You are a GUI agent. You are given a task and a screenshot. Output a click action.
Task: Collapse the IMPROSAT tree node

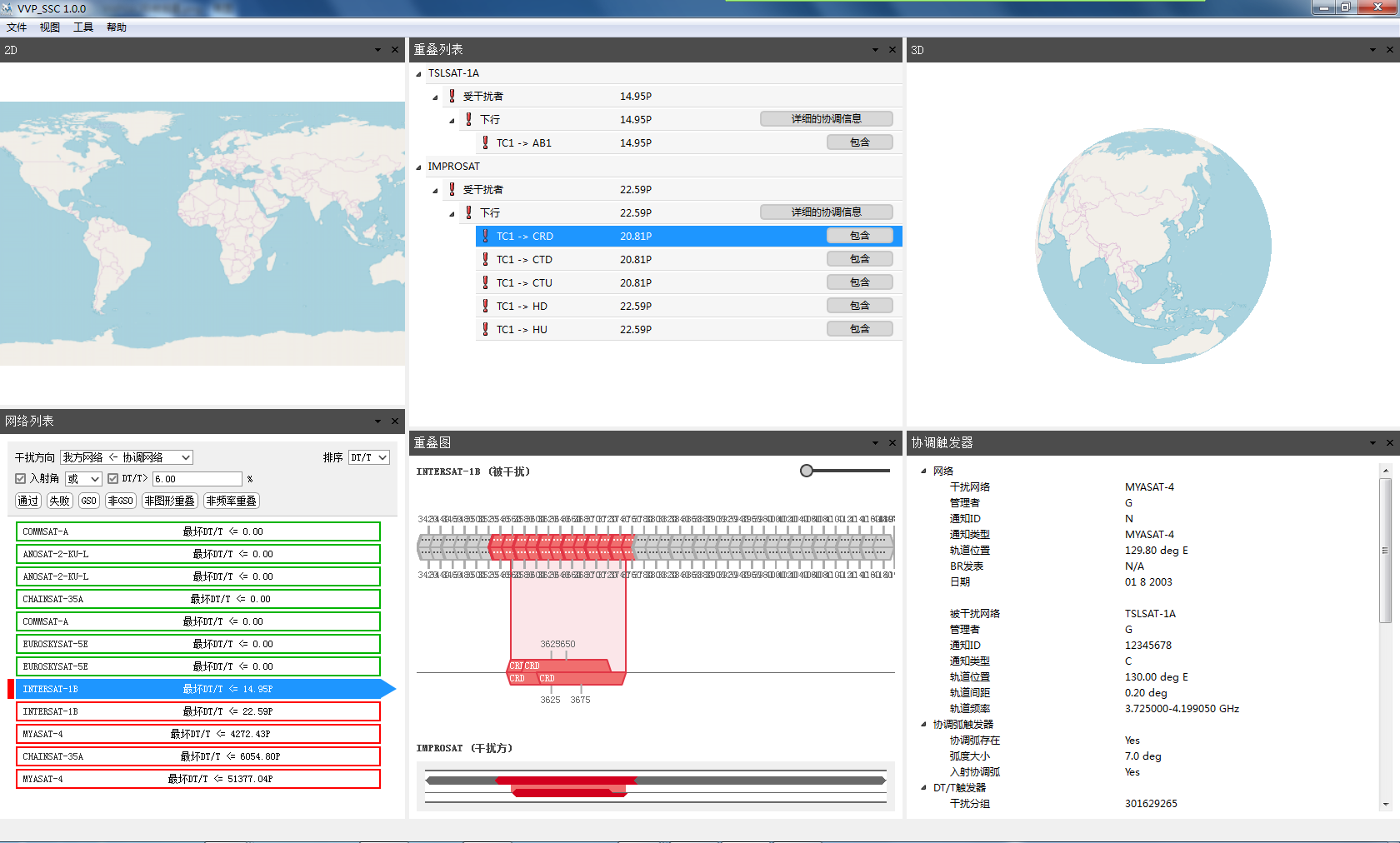(x=418, y=167)
